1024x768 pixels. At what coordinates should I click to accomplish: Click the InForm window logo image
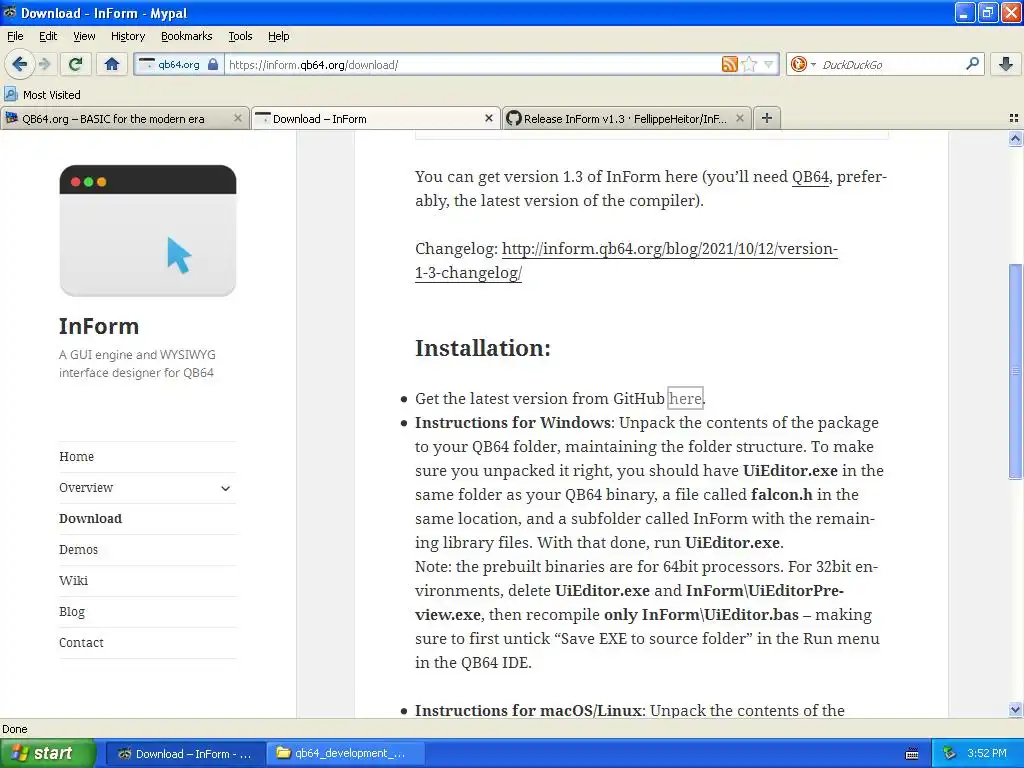148,231
